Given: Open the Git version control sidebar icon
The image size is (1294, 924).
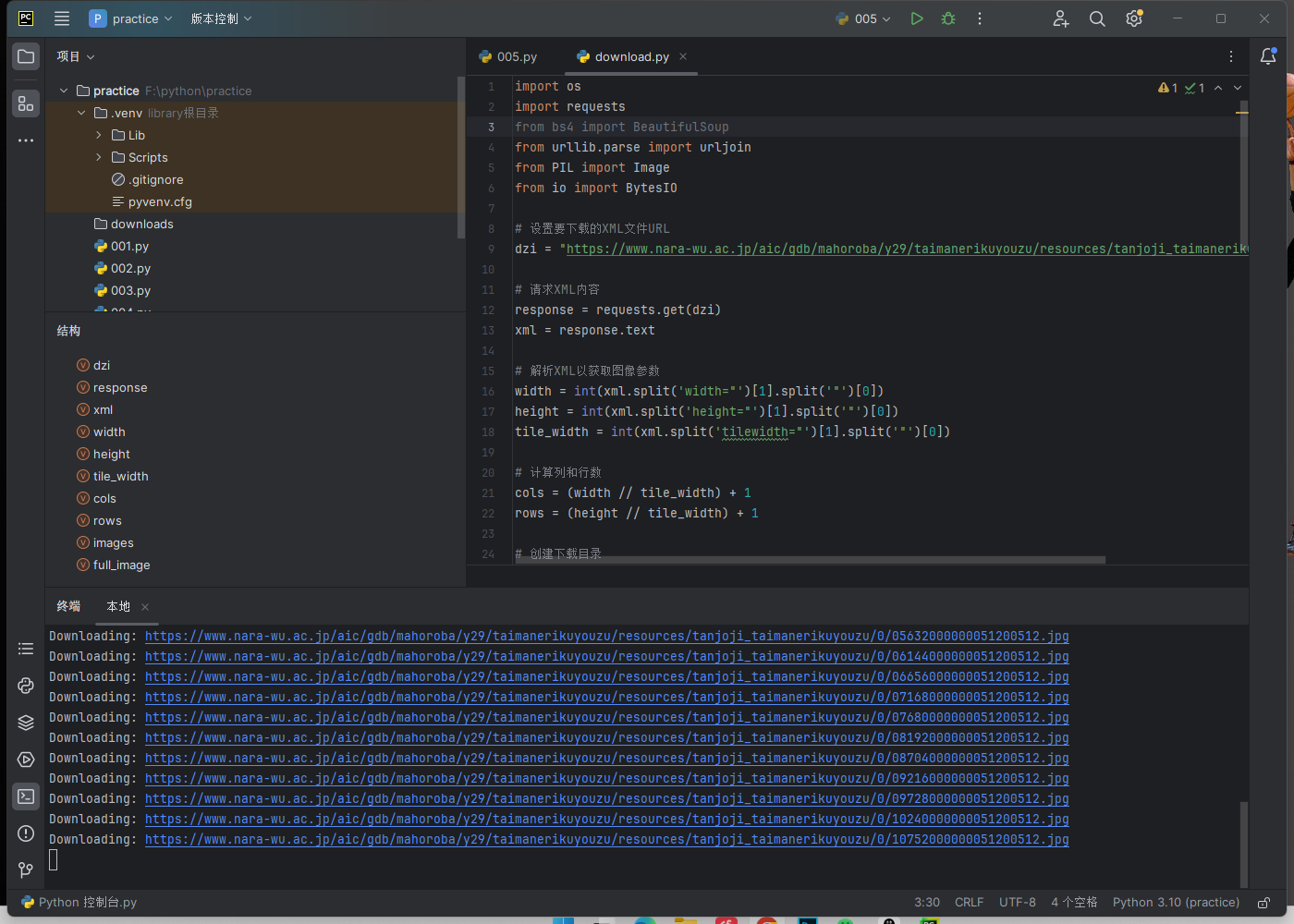Looking at the screenshot, I should [x=26, y=870].
